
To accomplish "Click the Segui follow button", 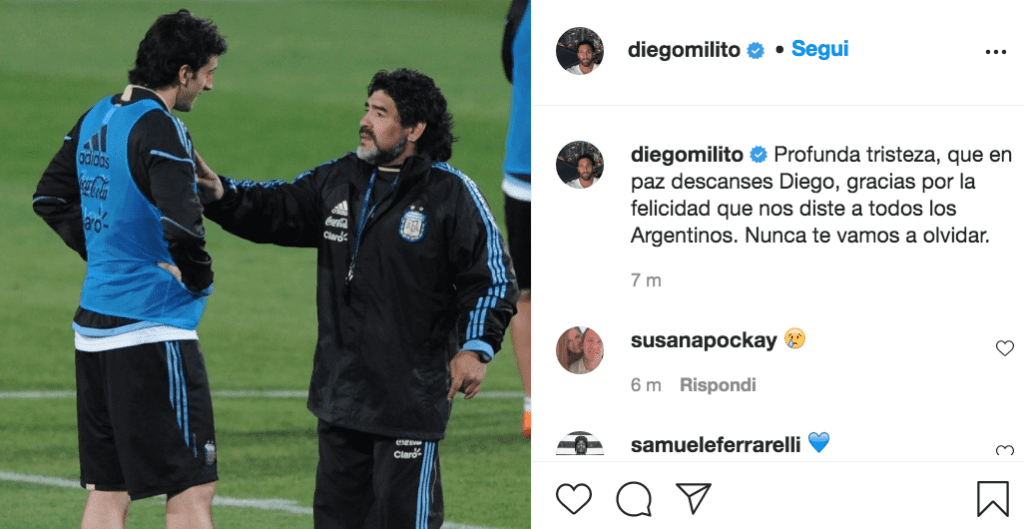I will tap(820, 49).
